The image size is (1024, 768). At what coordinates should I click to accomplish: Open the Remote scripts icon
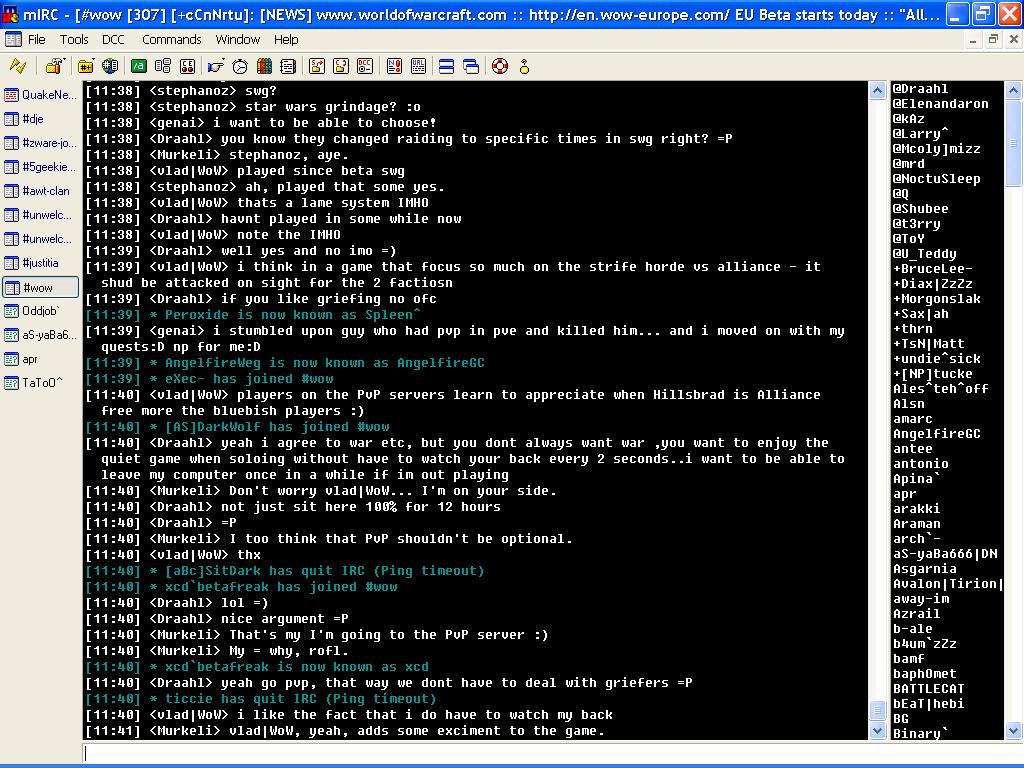pyautogui.click(x=187, y=66)
